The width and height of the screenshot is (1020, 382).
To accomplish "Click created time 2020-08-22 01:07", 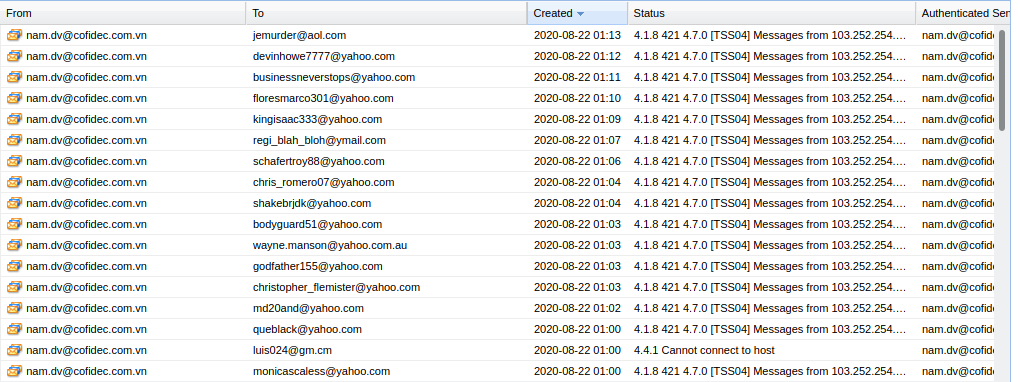I will (578, 140).
